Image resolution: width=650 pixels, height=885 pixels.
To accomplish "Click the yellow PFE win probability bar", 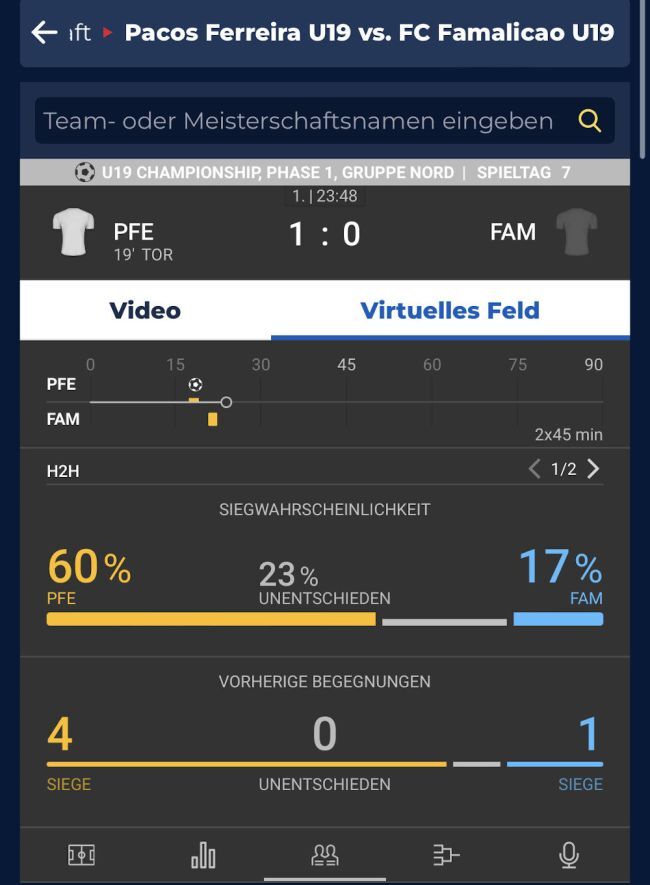I will tap(211, 619).
